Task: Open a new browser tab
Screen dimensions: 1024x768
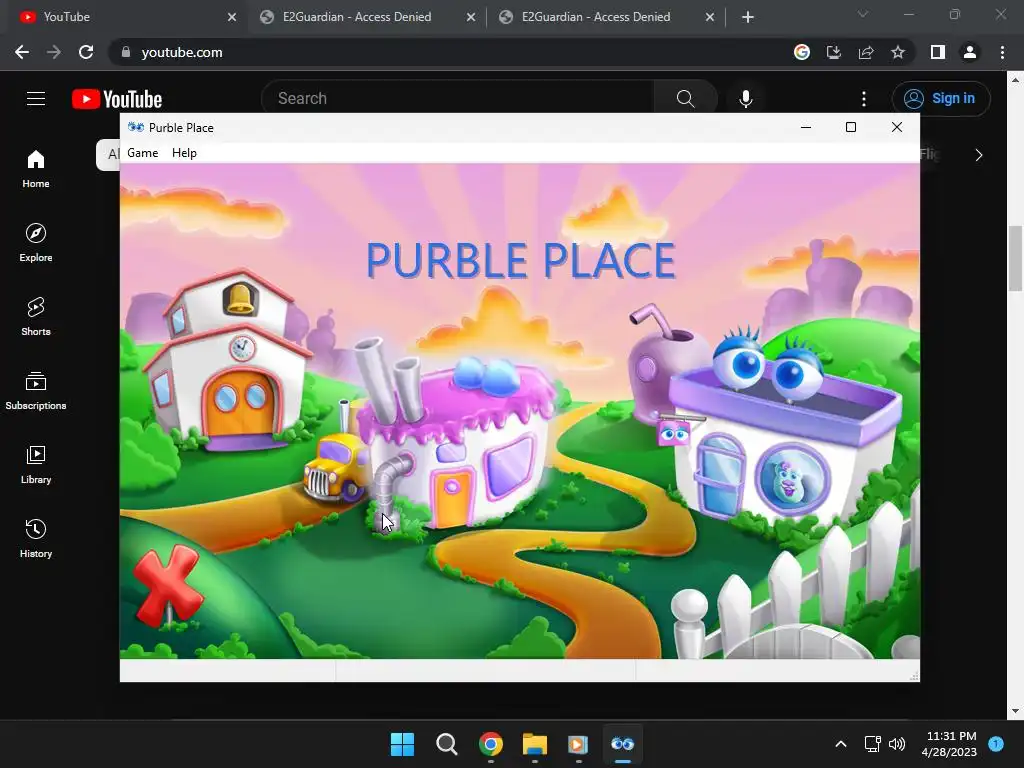Action: click(748, 17)
